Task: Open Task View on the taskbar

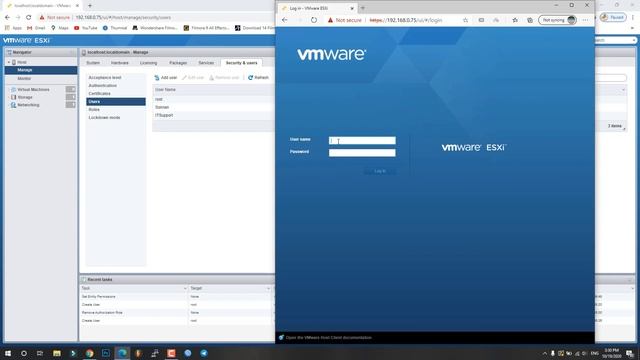Action: pos(40,353)
